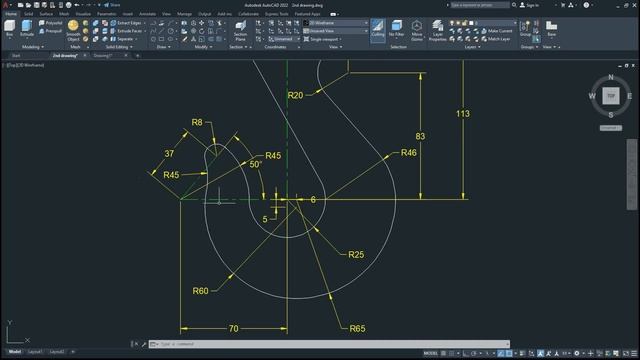Click the new drawing tab plus button

(138, 56)
